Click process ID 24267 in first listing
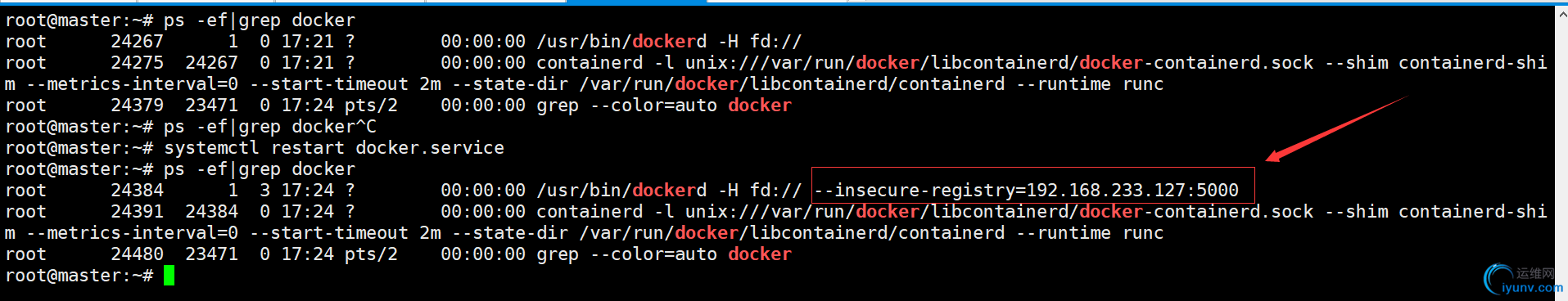Screen dimensions: 1568x301 137,42
